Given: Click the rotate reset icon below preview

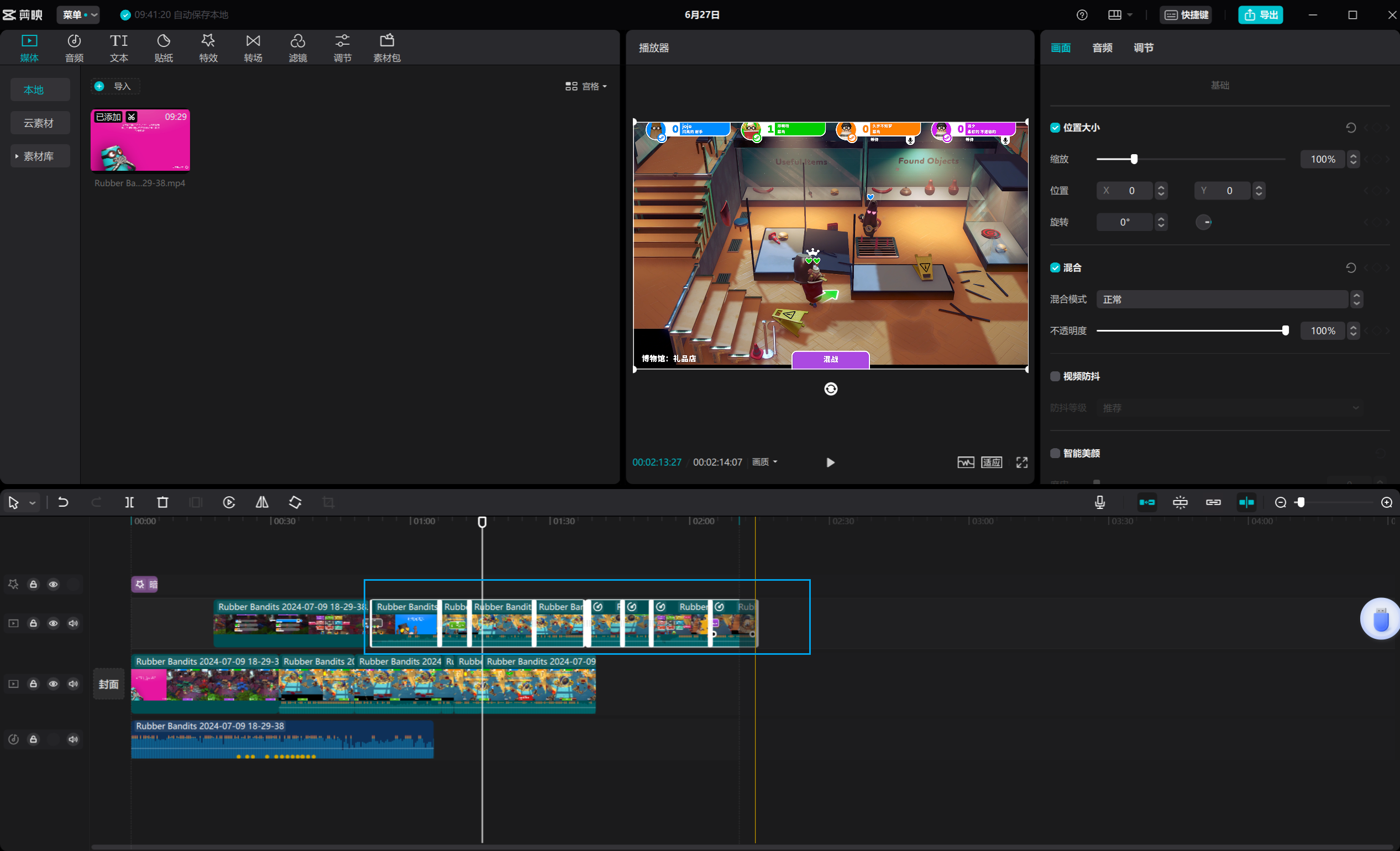Looking at the screenshot, I should [x=831, y=388].
